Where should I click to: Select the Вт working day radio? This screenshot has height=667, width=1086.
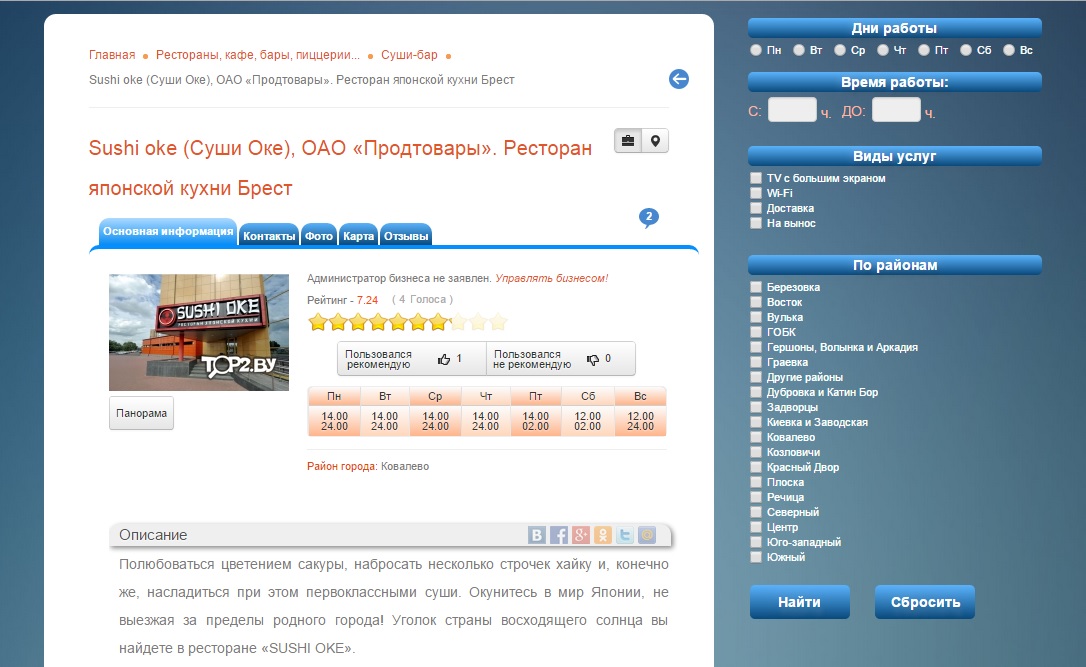(799, 50)
